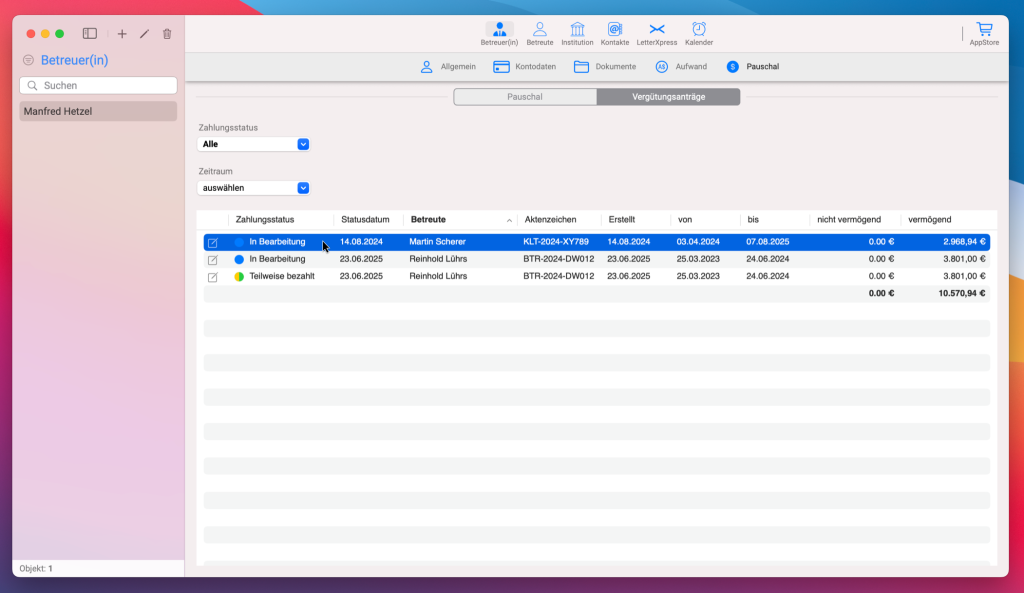Switch to the Aufwand tab
Screen dimensions: 1024x593
click(x=680, y=67)
